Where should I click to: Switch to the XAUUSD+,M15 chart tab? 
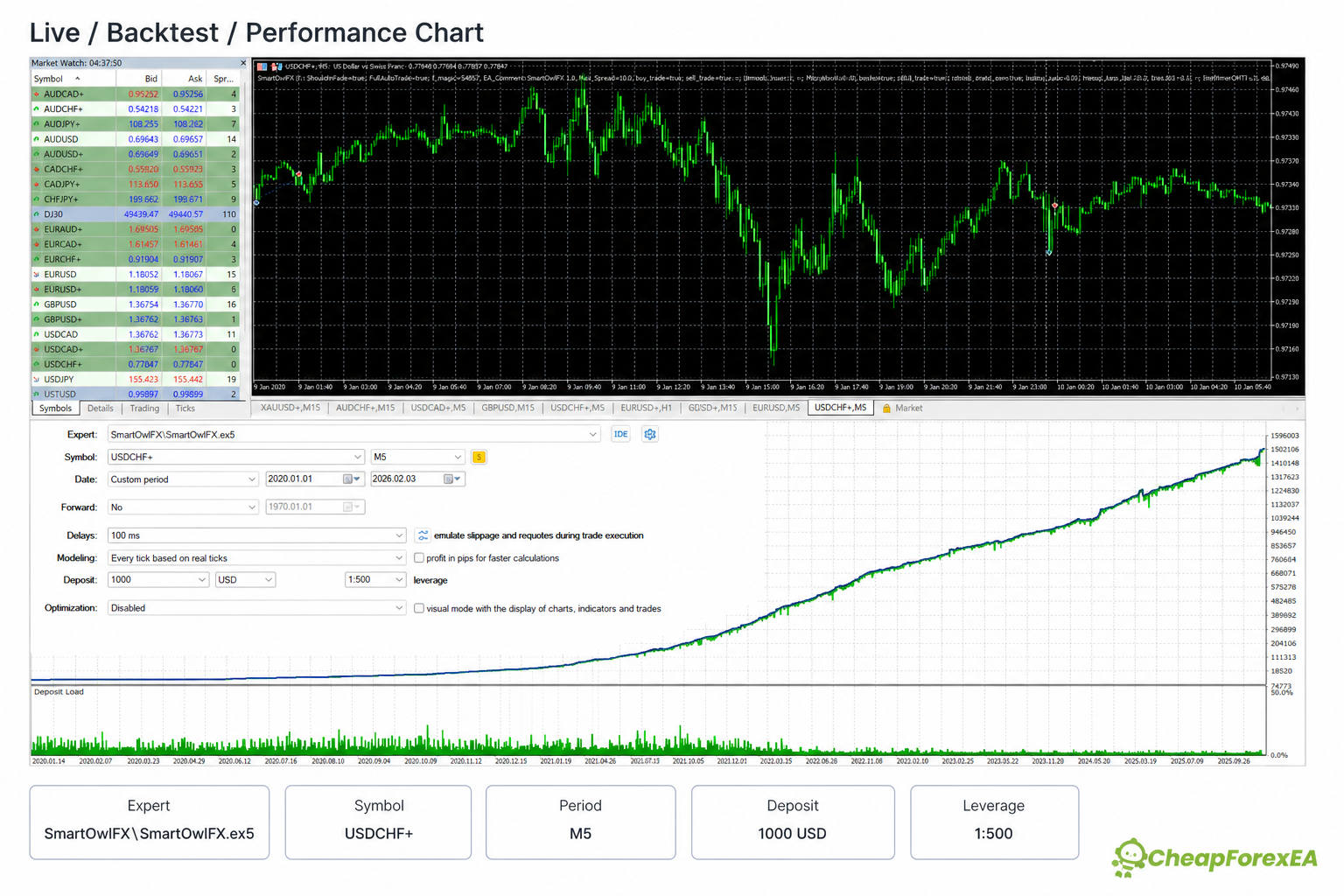[290, 408]
